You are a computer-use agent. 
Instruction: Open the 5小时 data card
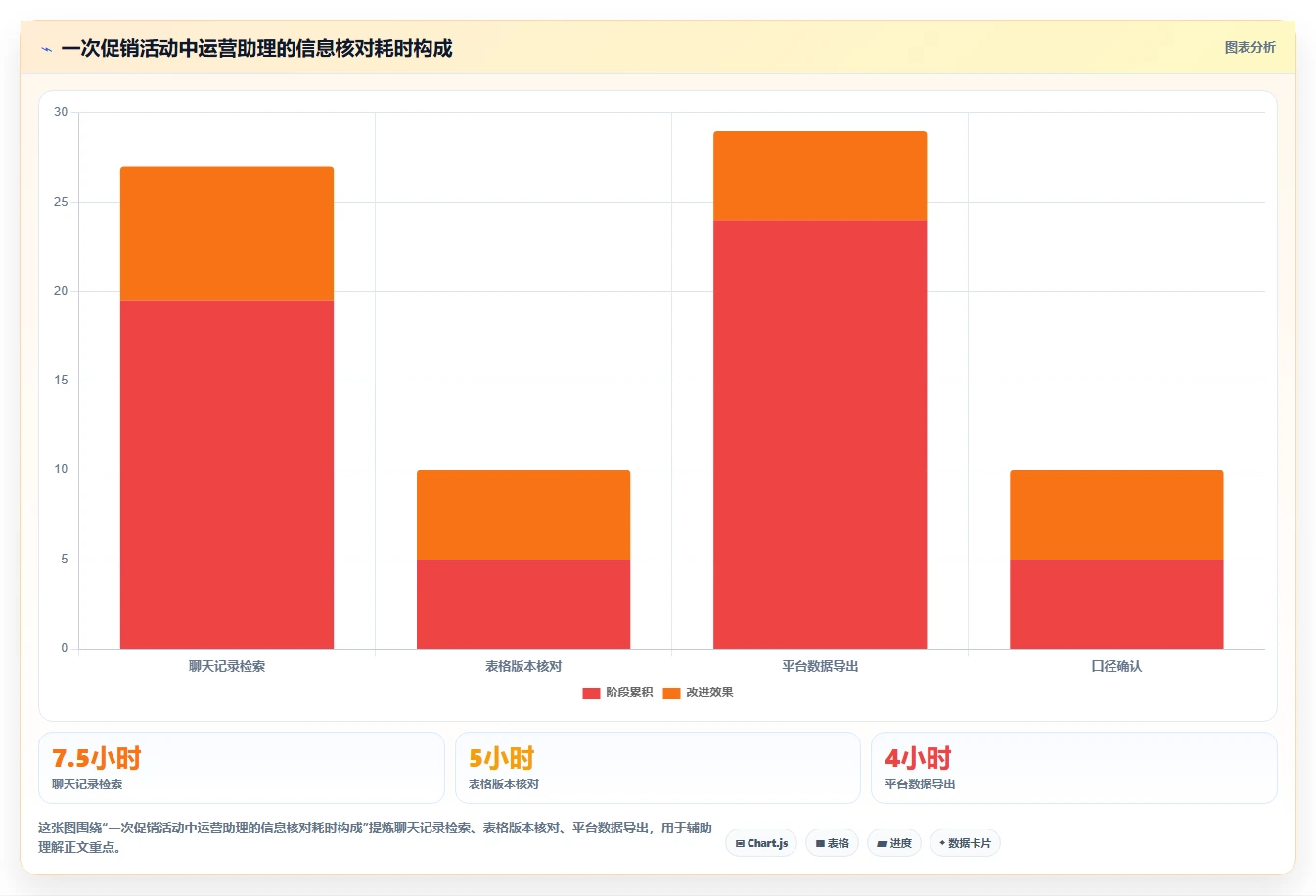pos(658,768)
